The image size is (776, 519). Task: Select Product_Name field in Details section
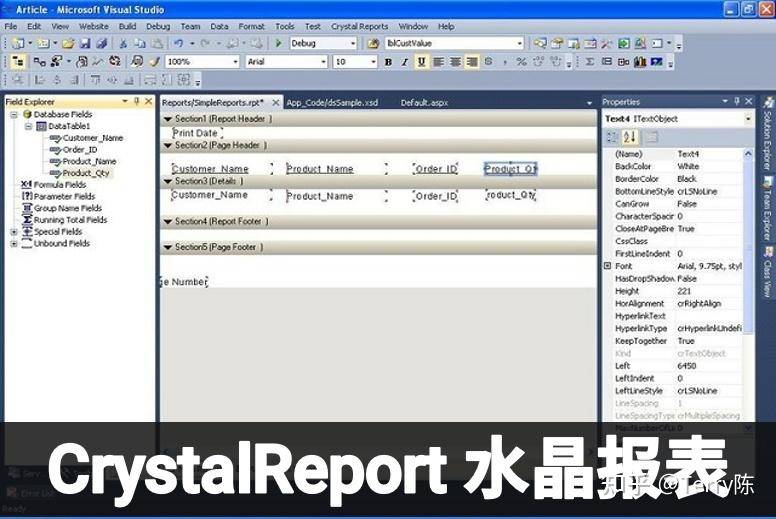tap(337, 196)
